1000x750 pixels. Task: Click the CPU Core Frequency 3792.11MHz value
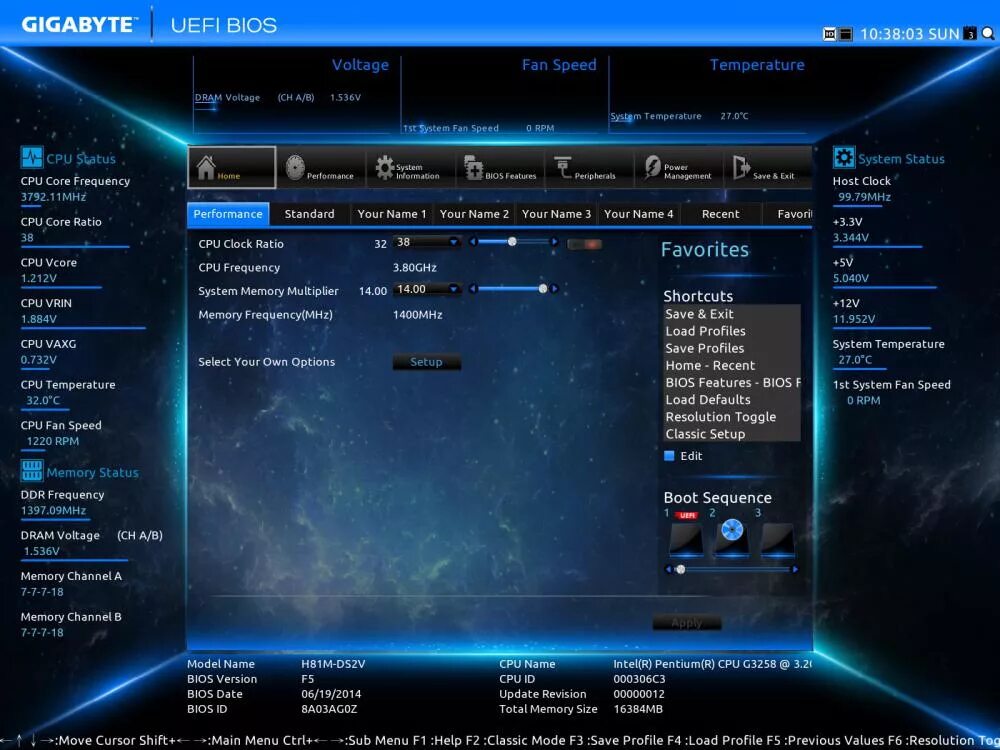click(54, 197)
